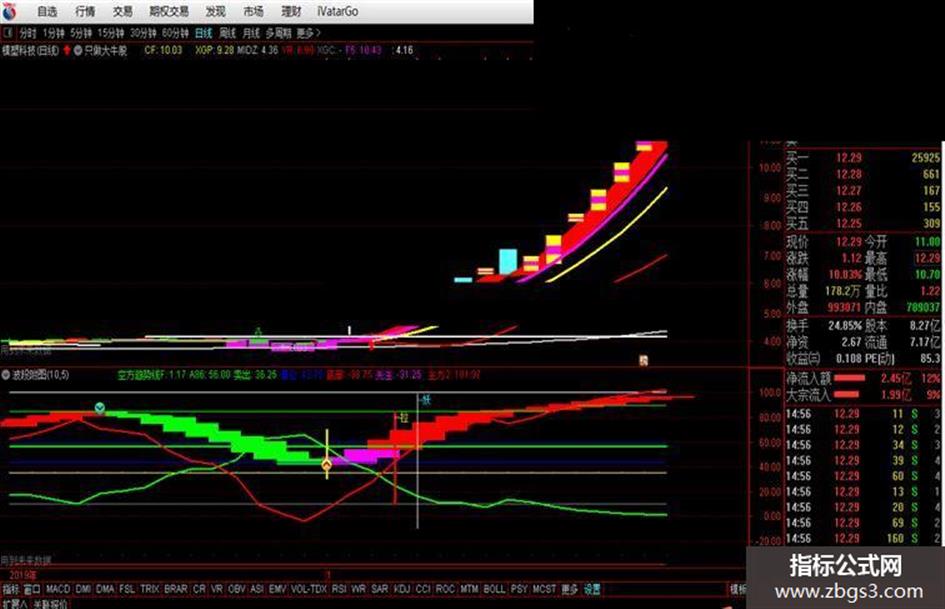Select the 指标 tab in bottom bar

click(x=11, y=589)
